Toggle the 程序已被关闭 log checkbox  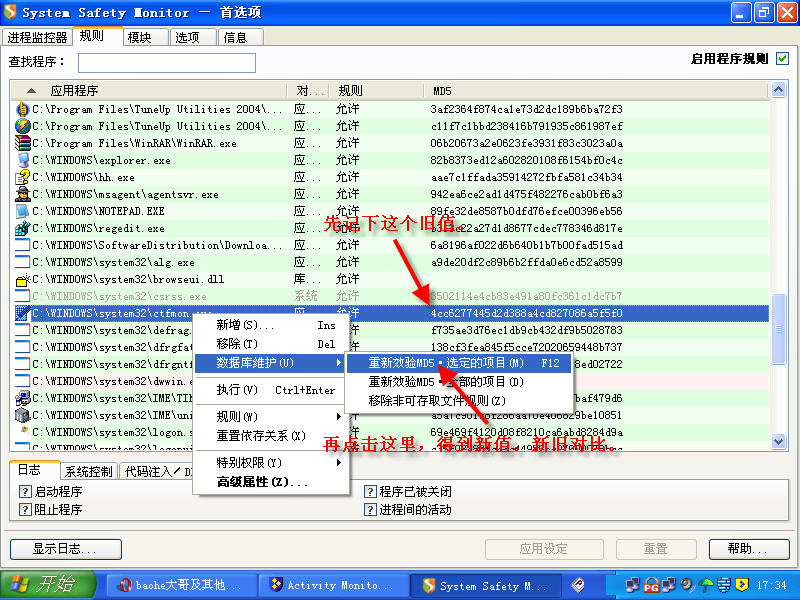(x=370, y=491)
